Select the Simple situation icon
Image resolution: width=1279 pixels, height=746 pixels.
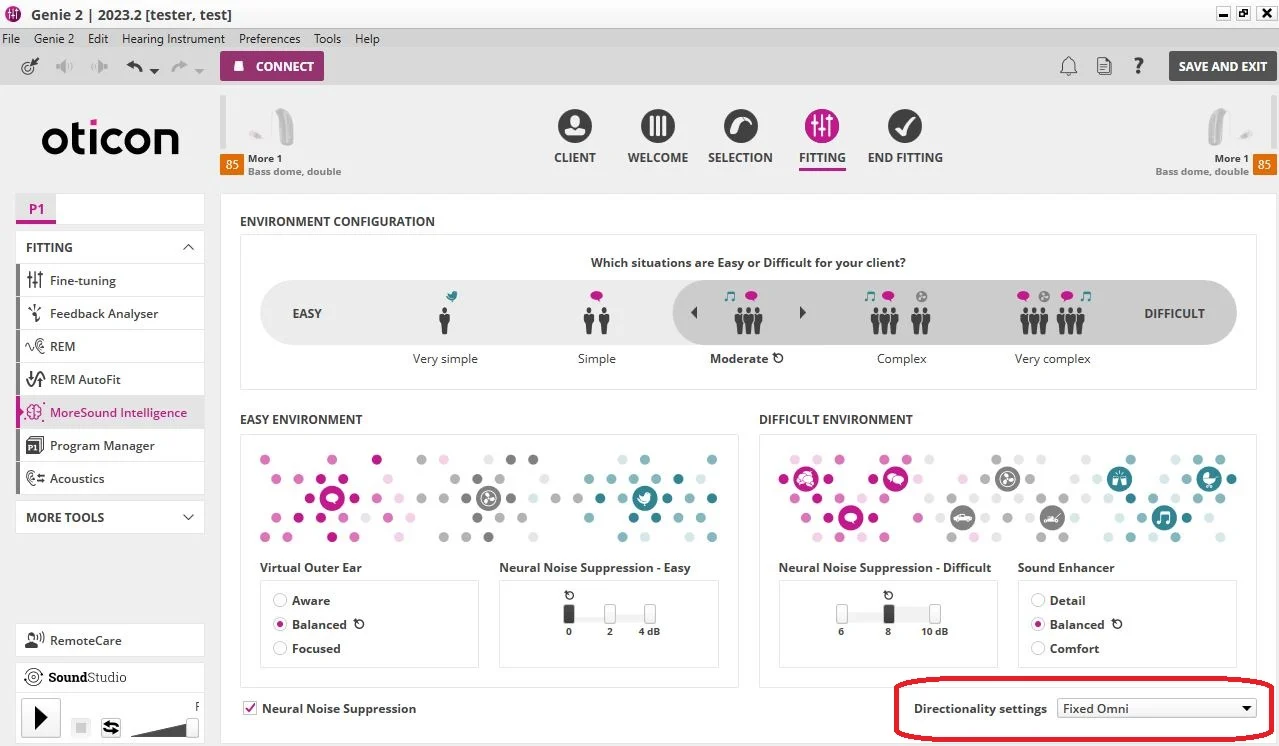(597, 313)
